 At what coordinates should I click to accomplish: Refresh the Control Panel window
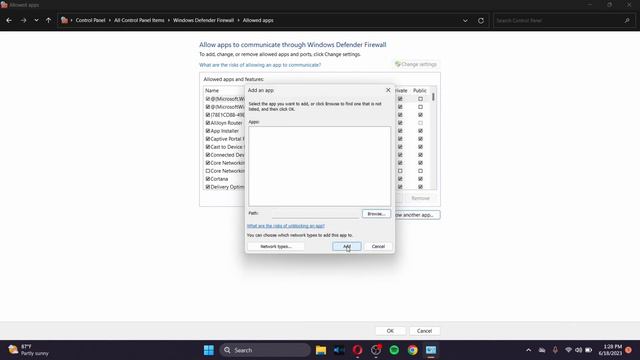(481, 20)
